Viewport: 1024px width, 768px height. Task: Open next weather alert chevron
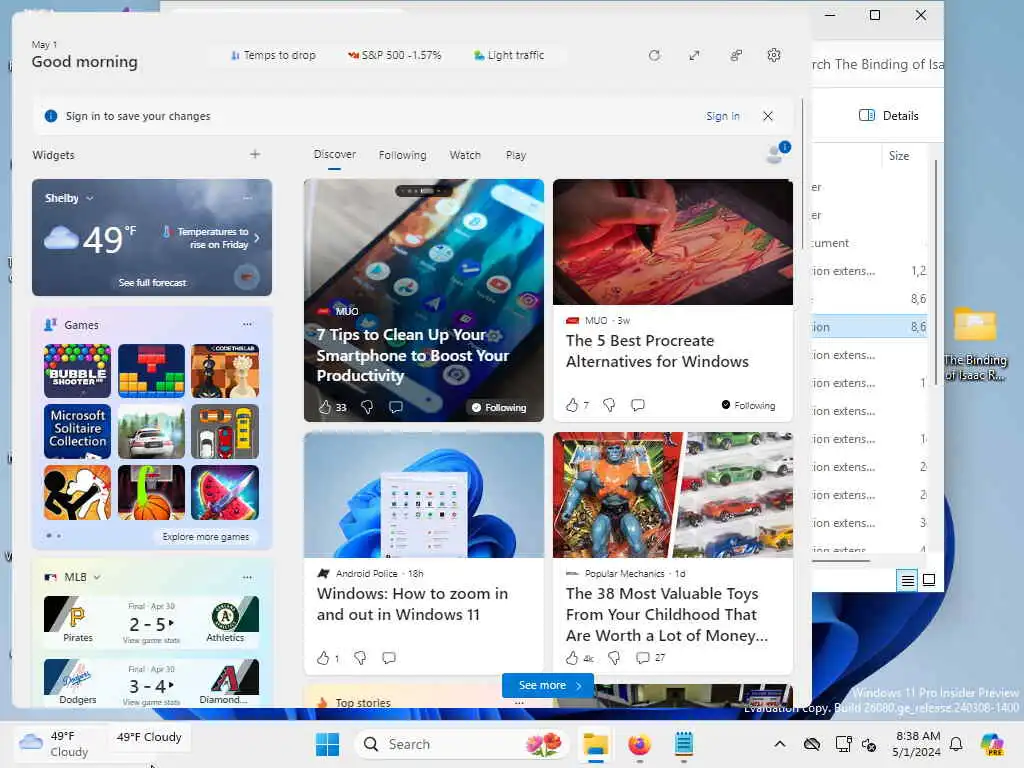click(257, 238)
